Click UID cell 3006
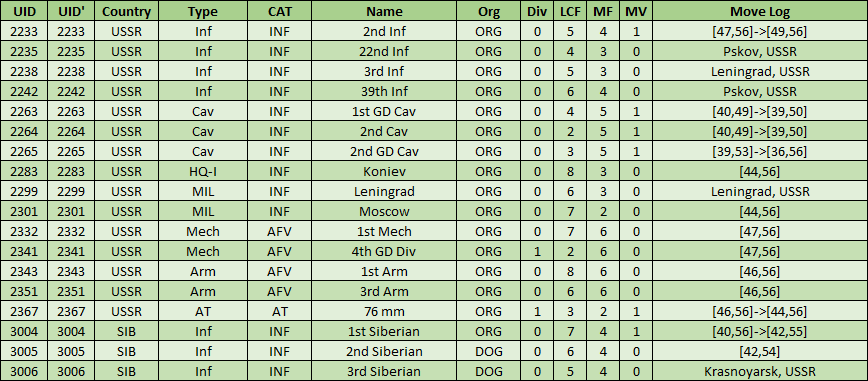This screenshot has height=381, width=868. click(x=24, y=371)
